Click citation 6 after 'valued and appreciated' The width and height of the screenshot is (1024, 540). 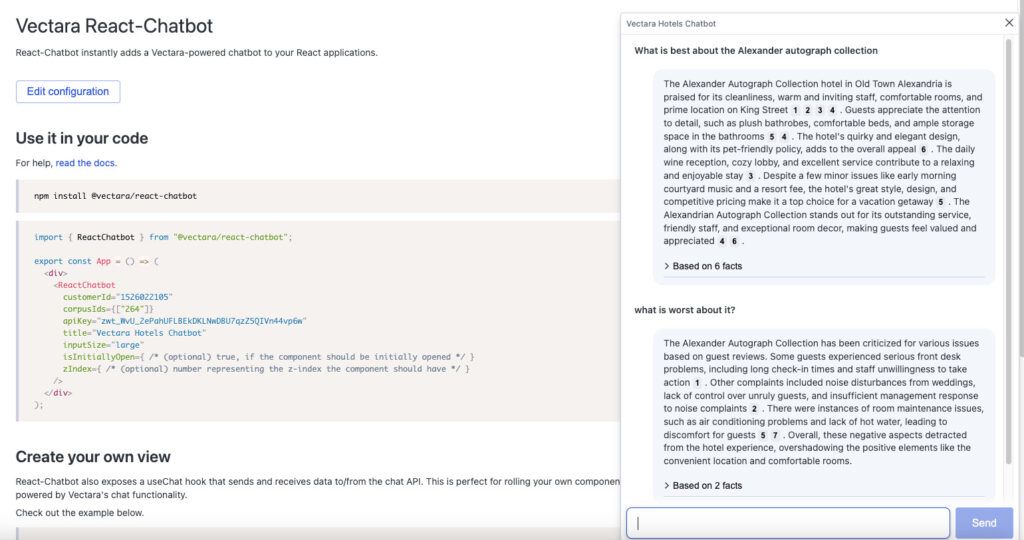[734, 241]
